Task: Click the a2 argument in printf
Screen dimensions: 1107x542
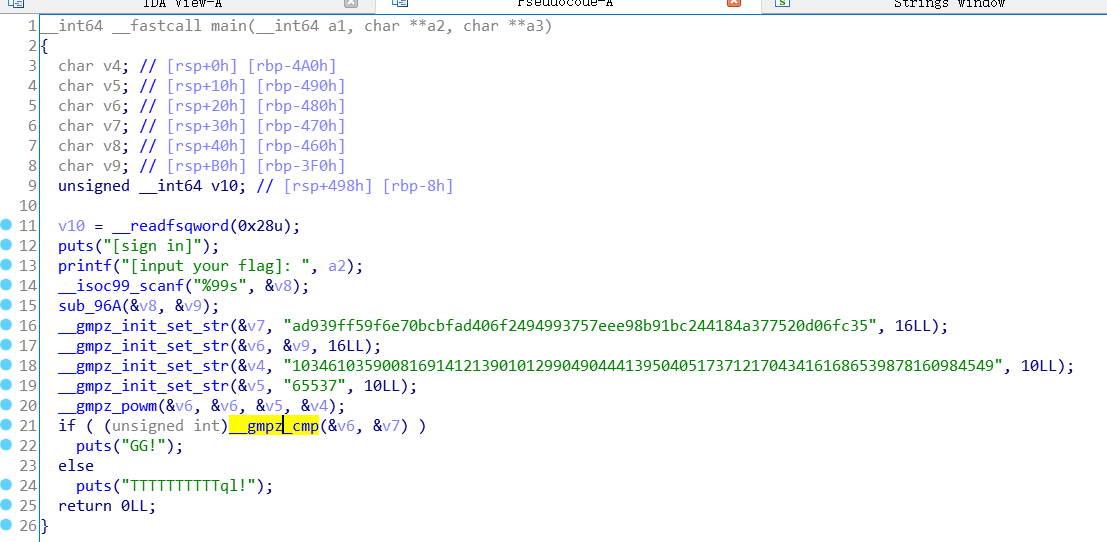Action: click(x=337, y=266)
